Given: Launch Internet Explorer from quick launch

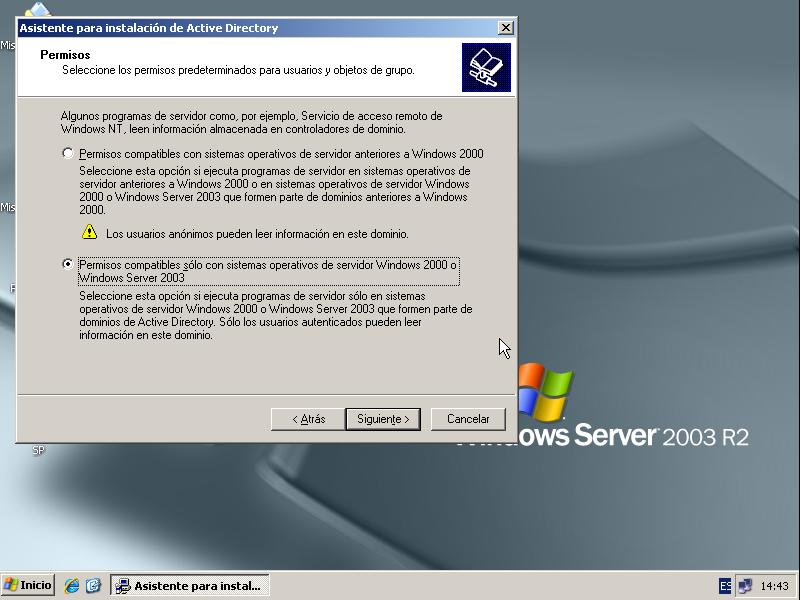Looking at the screenshot, I should click(72, 585).
